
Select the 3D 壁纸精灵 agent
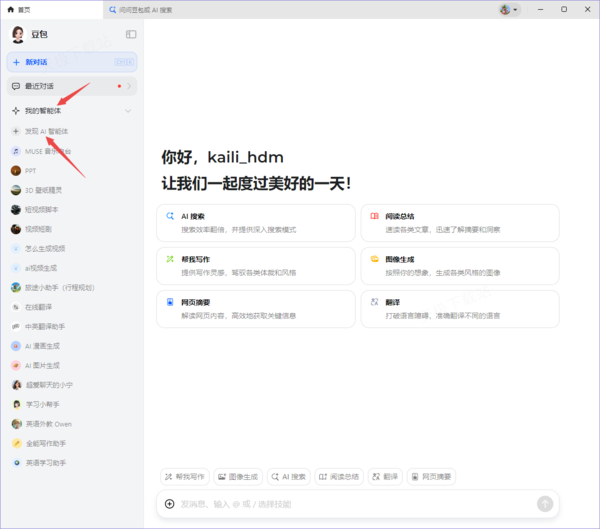click(43, 189)
